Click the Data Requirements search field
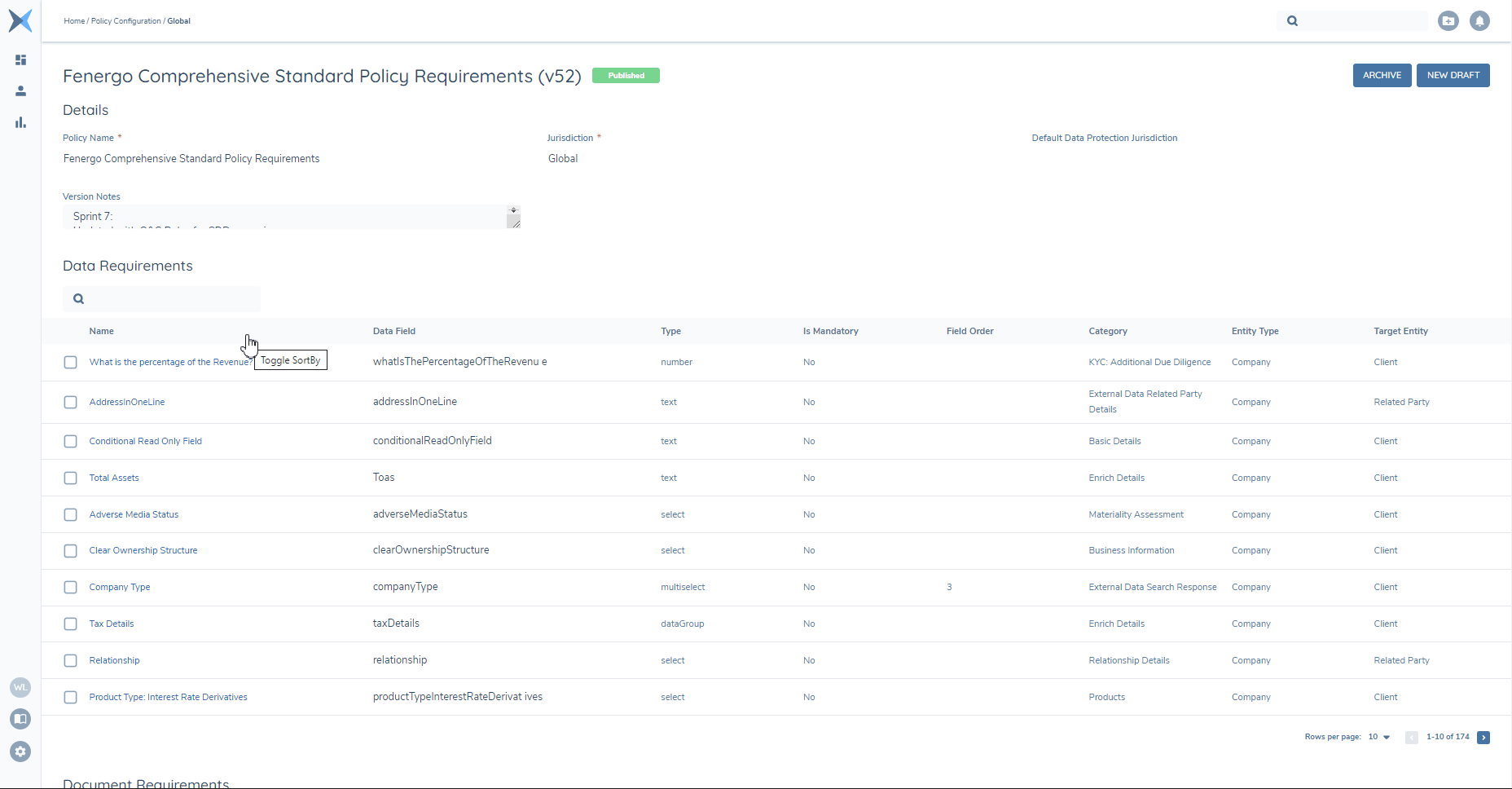 [171, 299]
